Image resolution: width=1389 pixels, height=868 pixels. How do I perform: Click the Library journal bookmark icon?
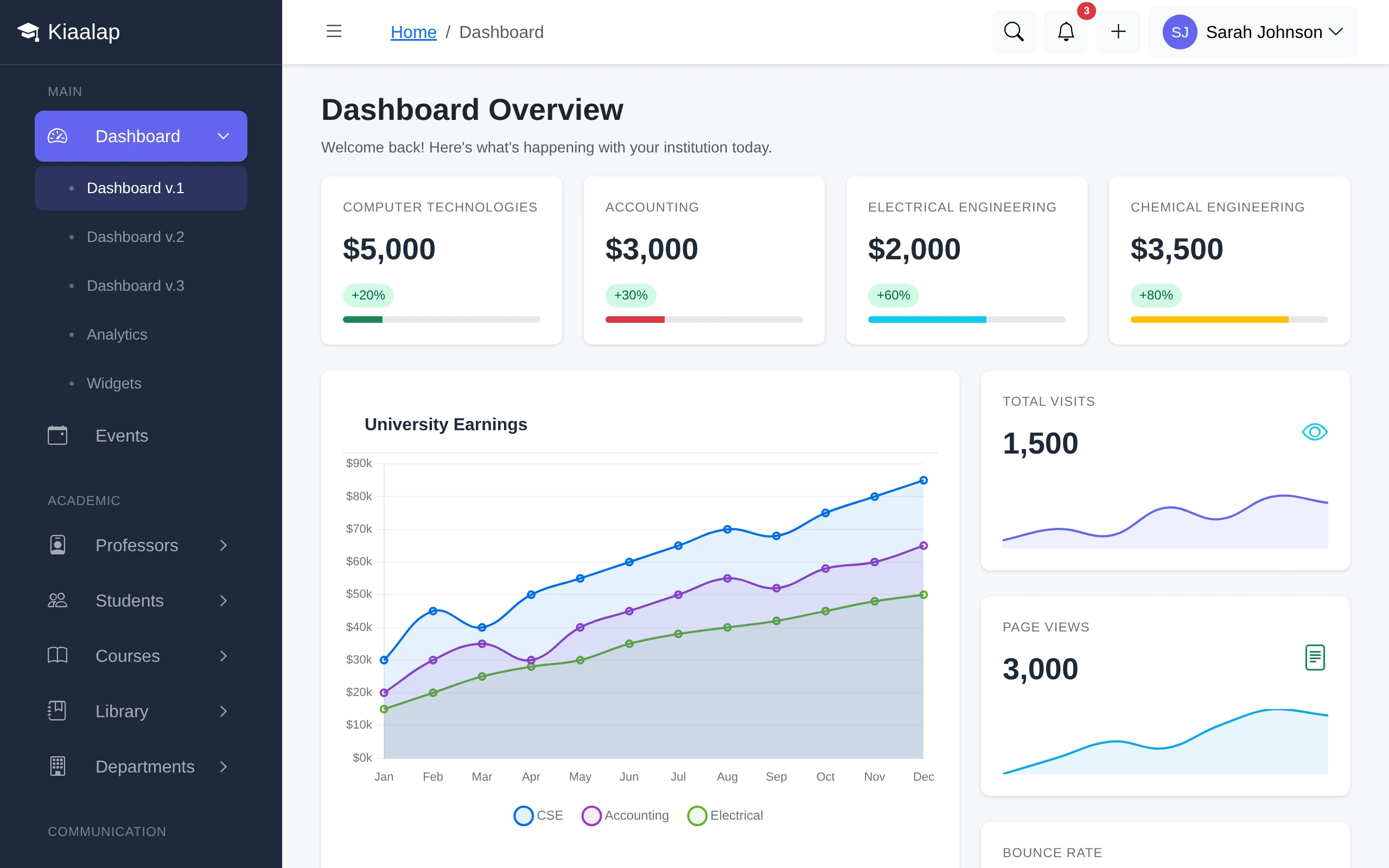58,711
